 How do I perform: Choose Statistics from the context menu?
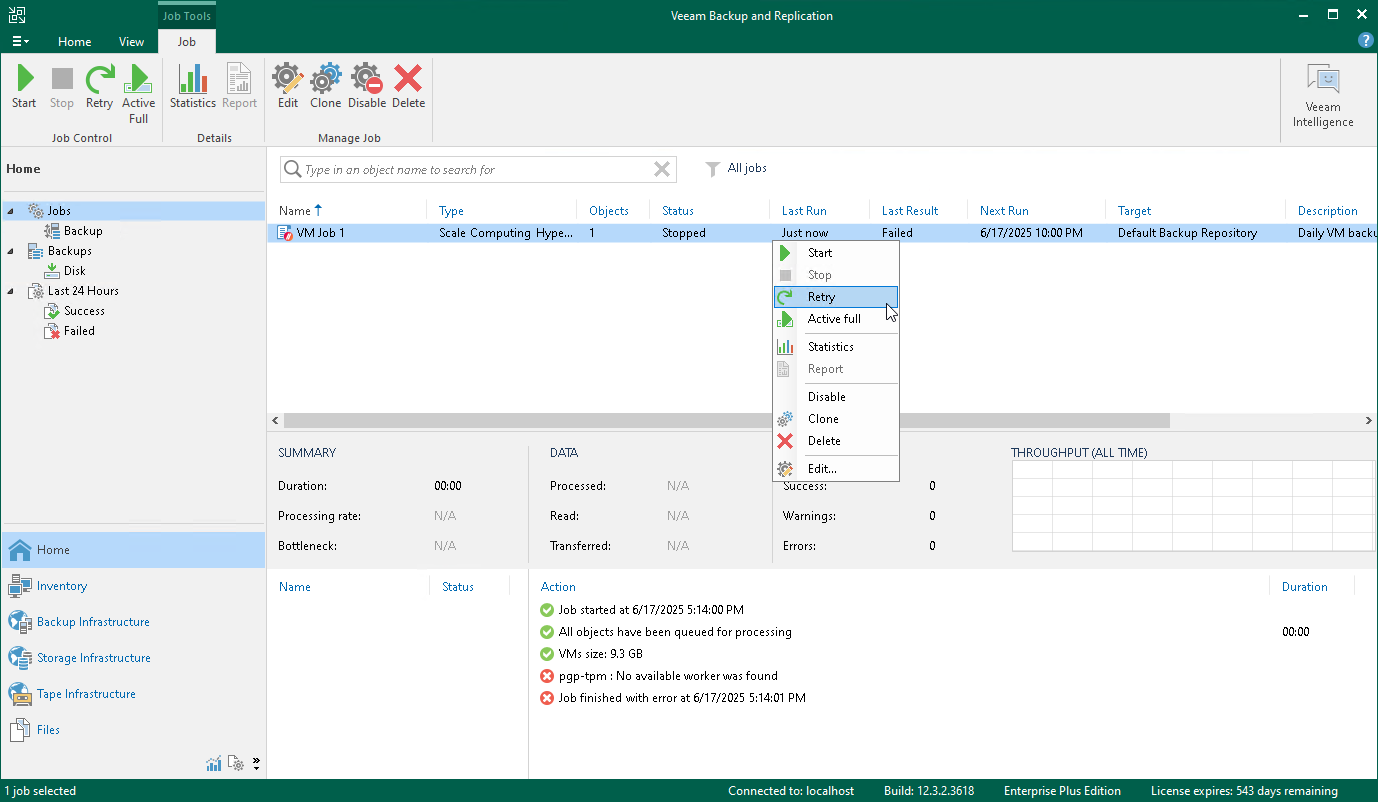835,347
